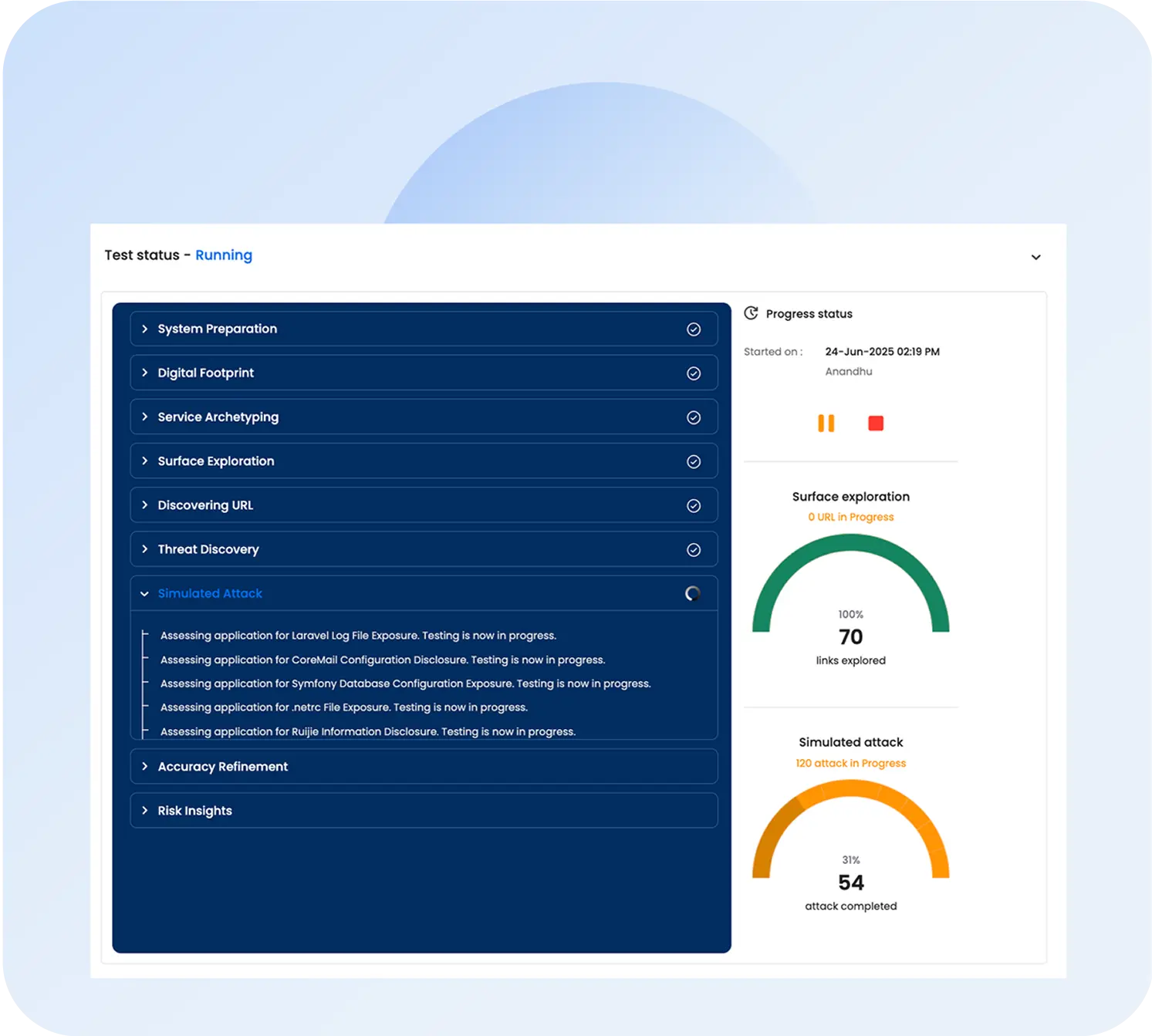Click Surface Exploration completed checkmark icon

694,461
